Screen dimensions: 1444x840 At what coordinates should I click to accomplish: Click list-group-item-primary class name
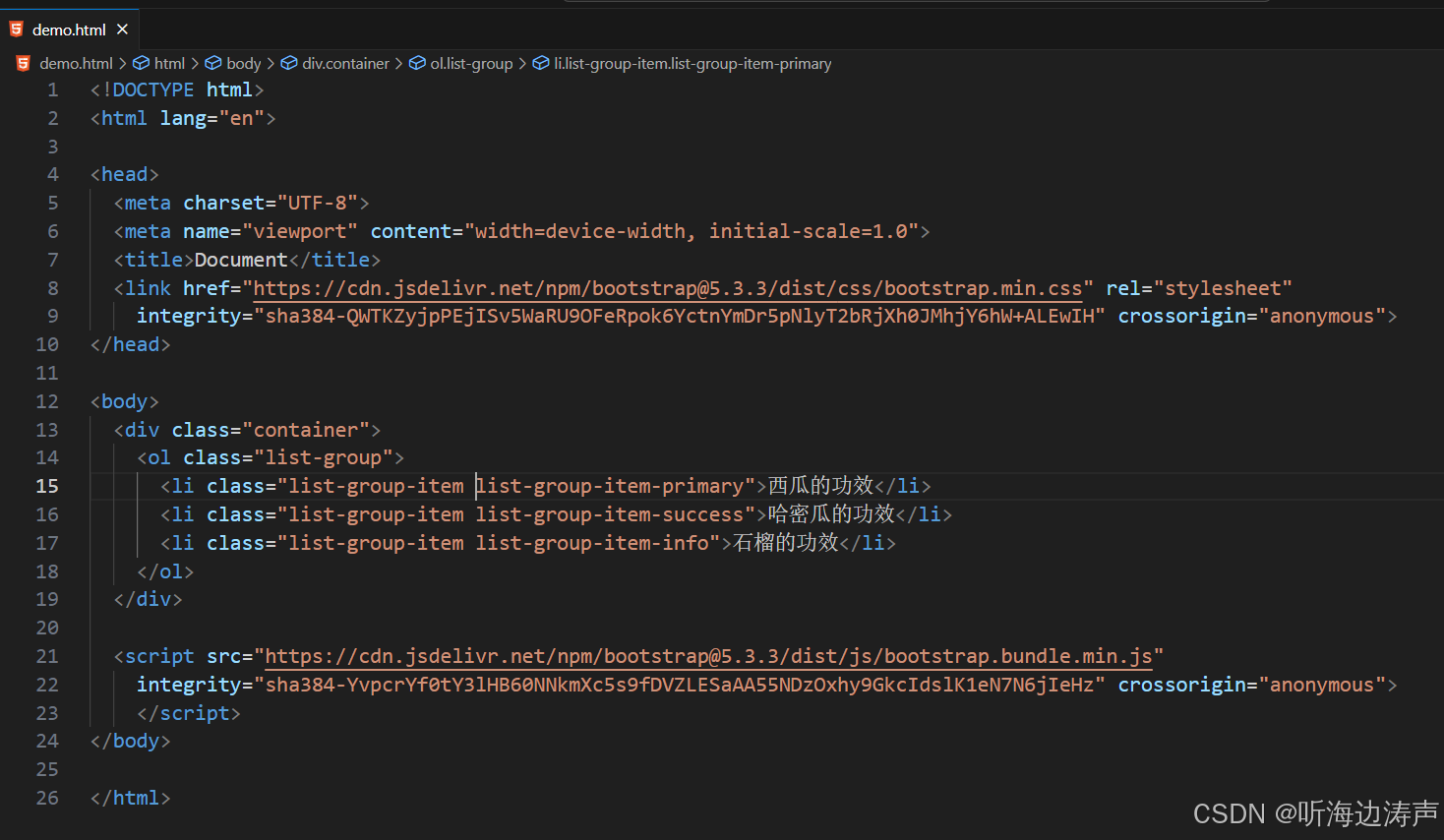pos(610,486)
